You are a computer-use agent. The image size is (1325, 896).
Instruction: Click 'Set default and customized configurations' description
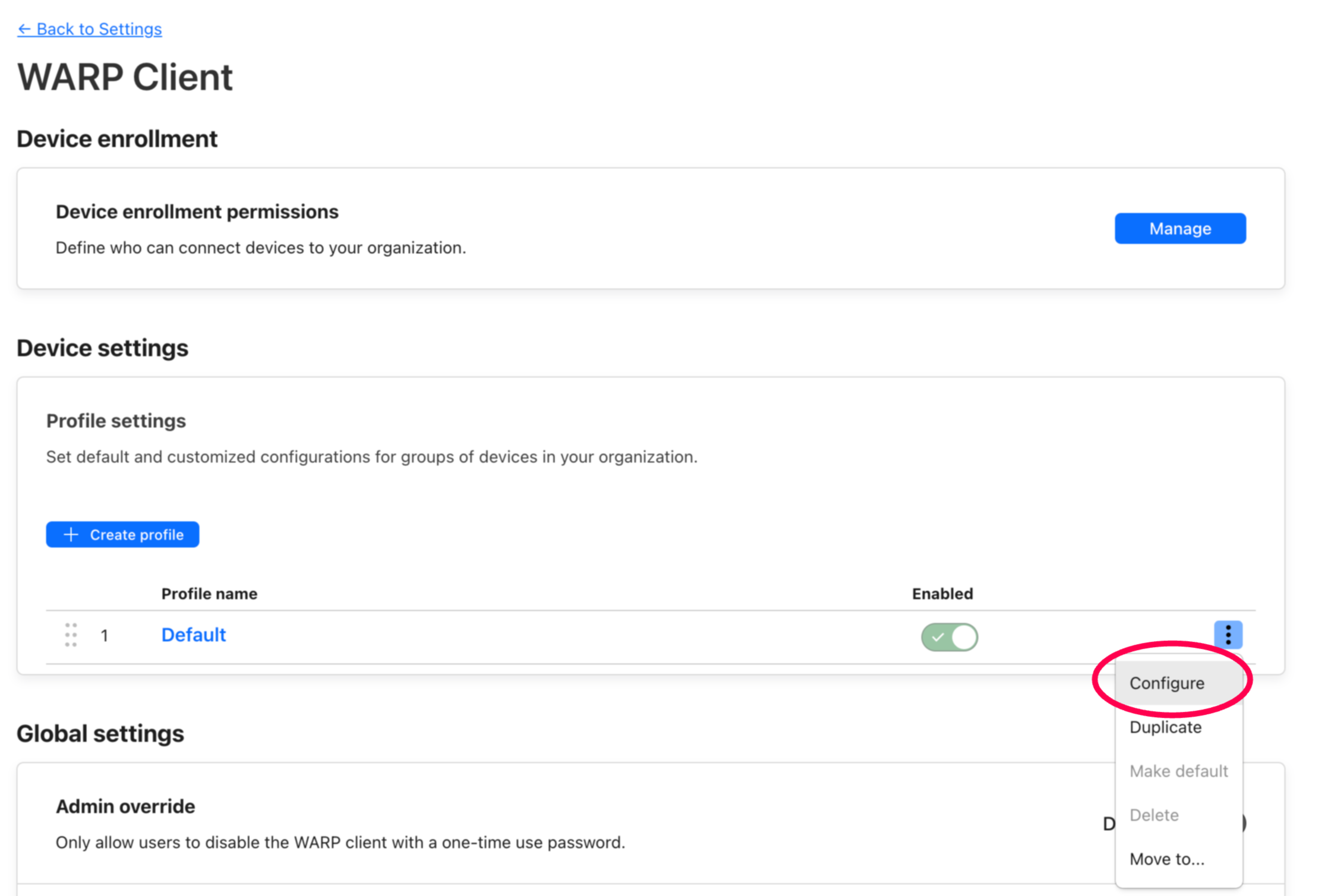pyautogui.click(x=372, y=457)
